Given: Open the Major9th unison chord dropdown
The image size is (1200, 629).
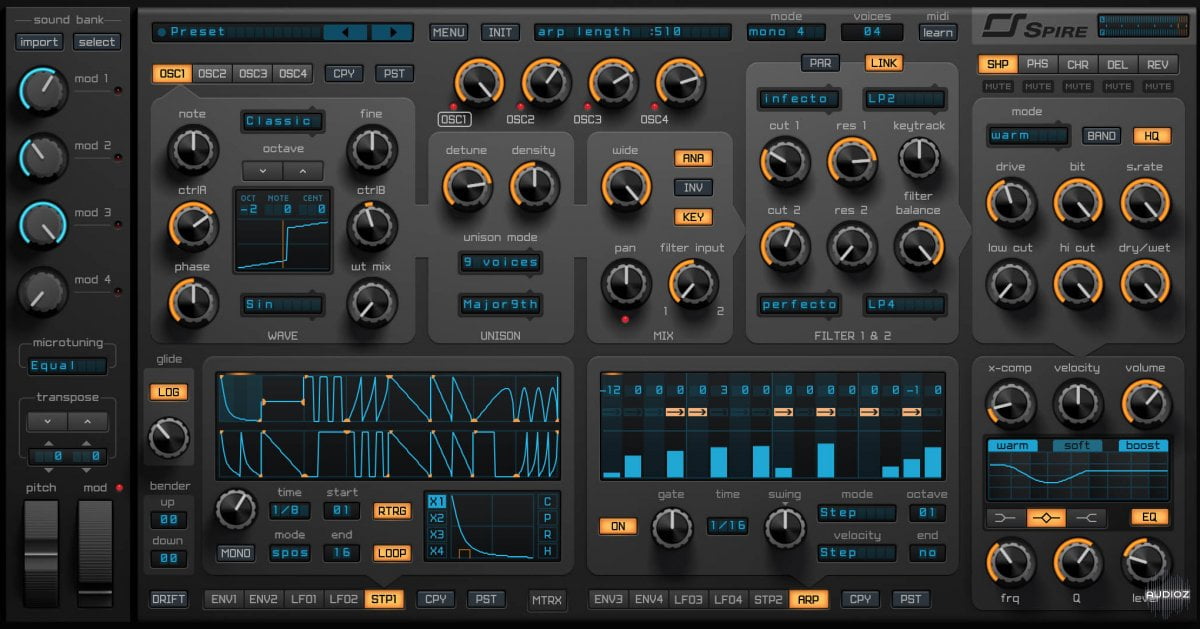Looking at the screenshot, I should tap(500, 304).
